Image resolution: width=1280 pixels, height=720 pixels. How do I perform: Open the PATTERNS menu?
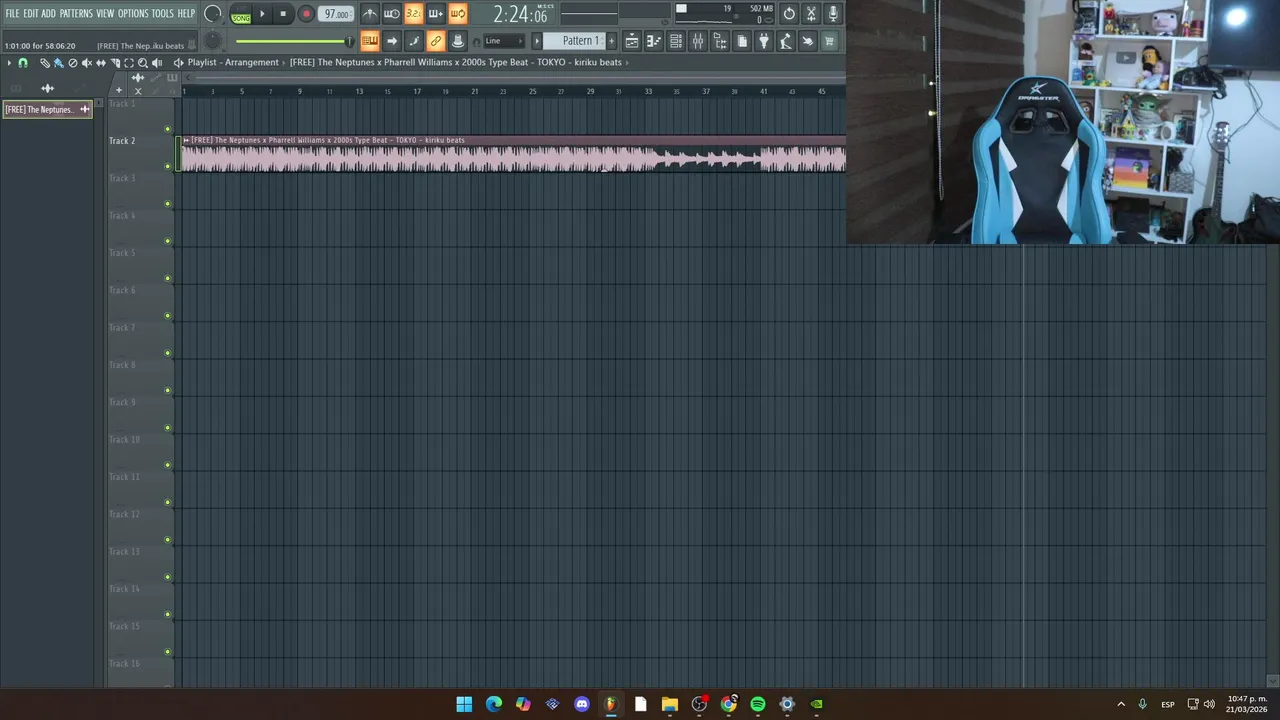coord(76,14)
